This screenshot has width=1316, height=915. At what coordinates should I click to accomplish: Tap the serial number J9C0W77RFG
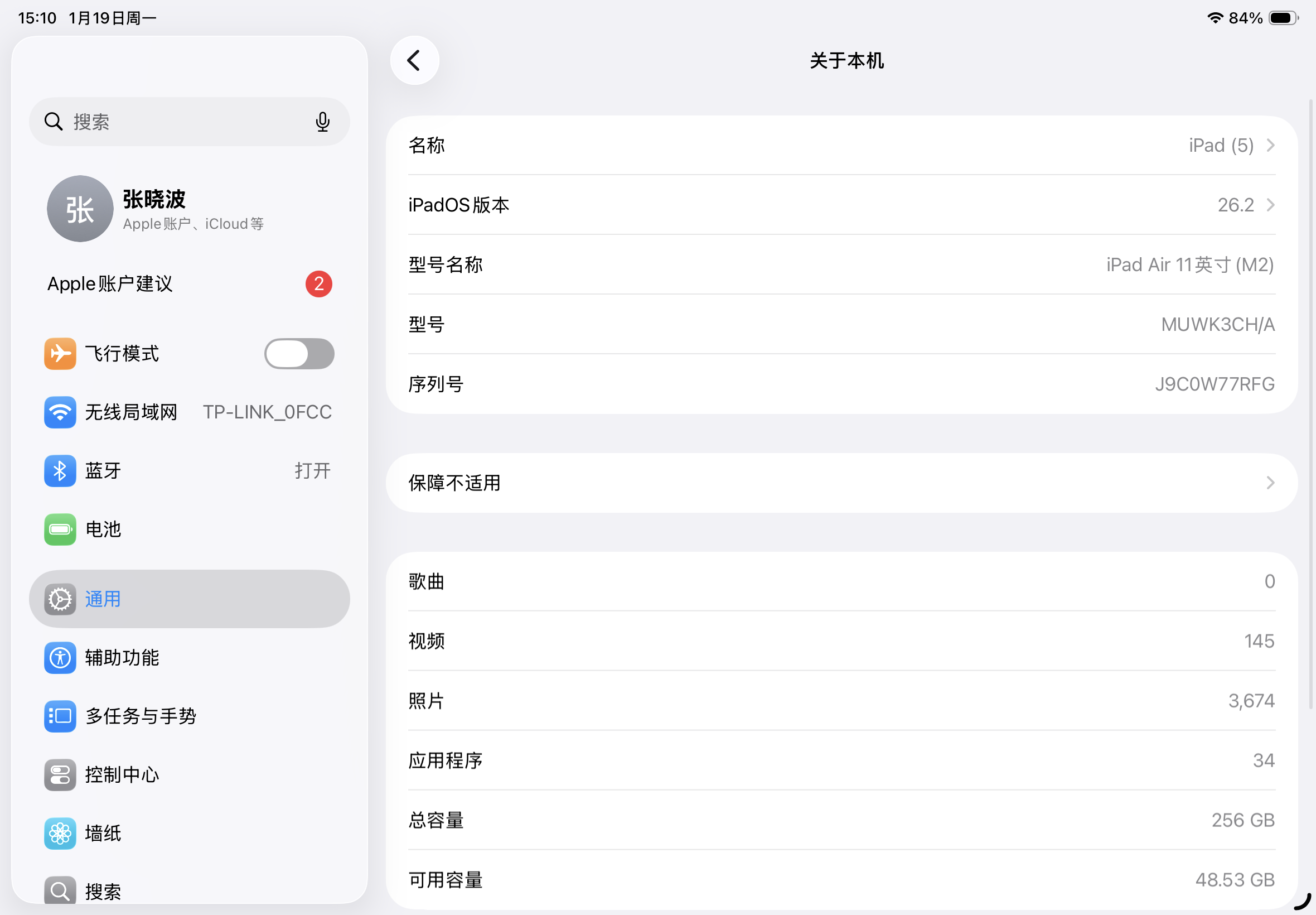[1215, 384]
